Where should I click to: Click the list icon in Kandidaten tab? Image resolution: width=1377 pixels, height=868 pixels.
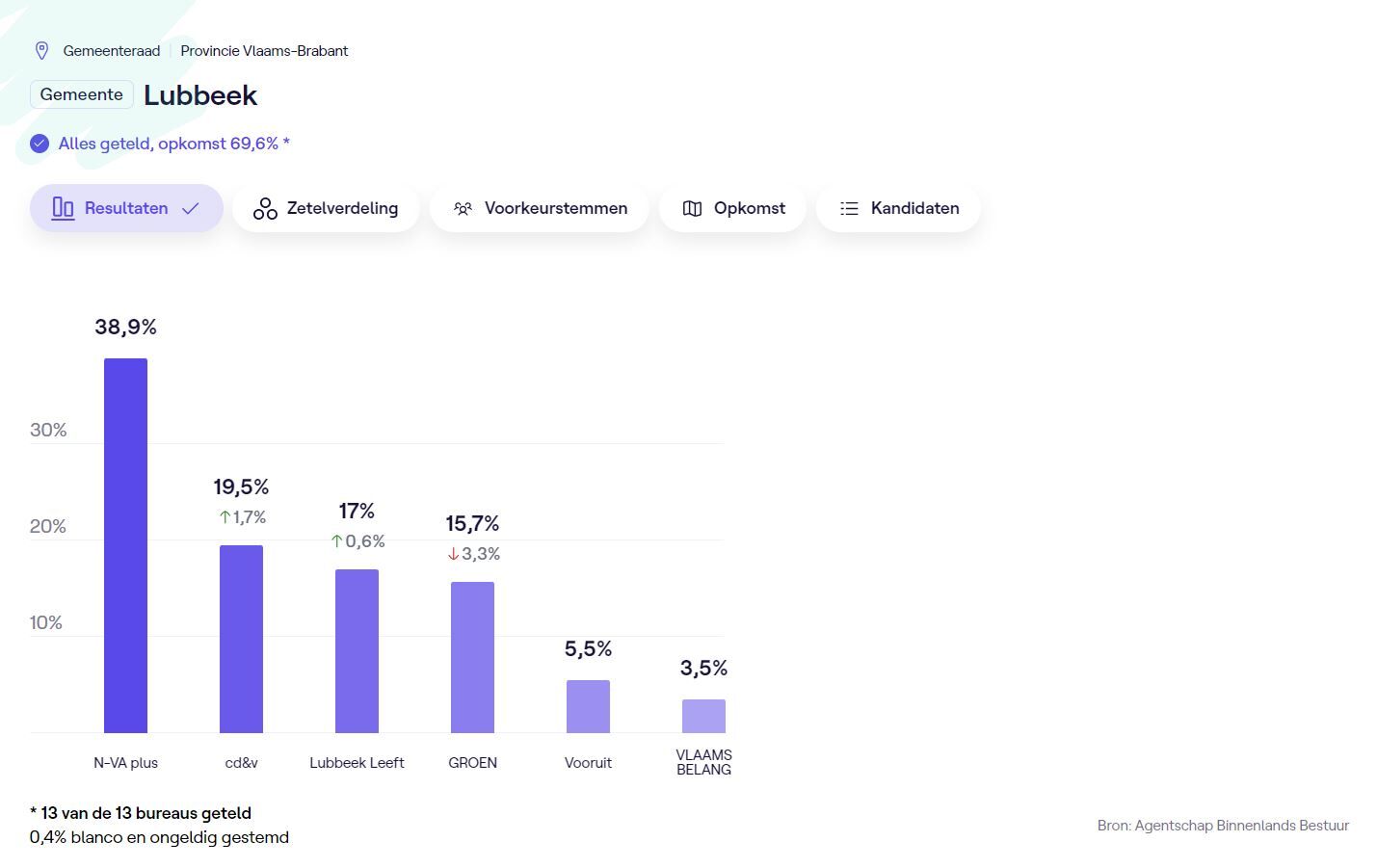[x=849, y=208]
